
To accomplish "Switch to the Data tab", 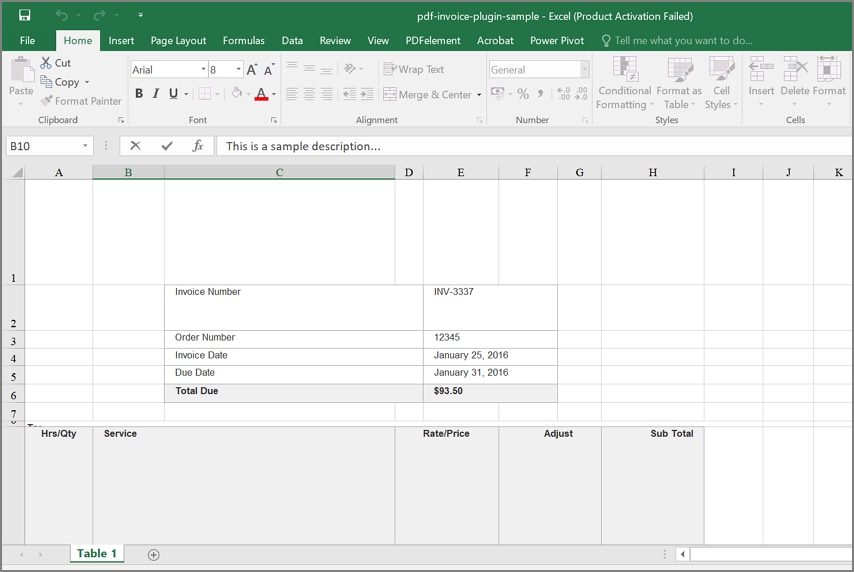I will click(292, 40).
